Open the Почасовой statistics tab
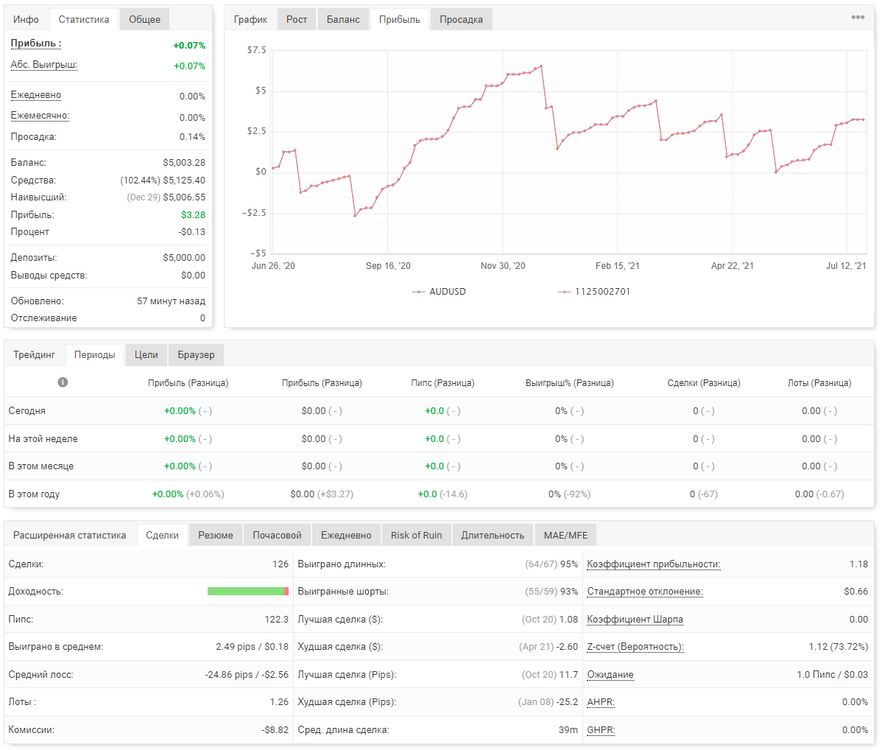Image resolution: width=882 pixels, height=750 pixels. [x=277, y=535]
